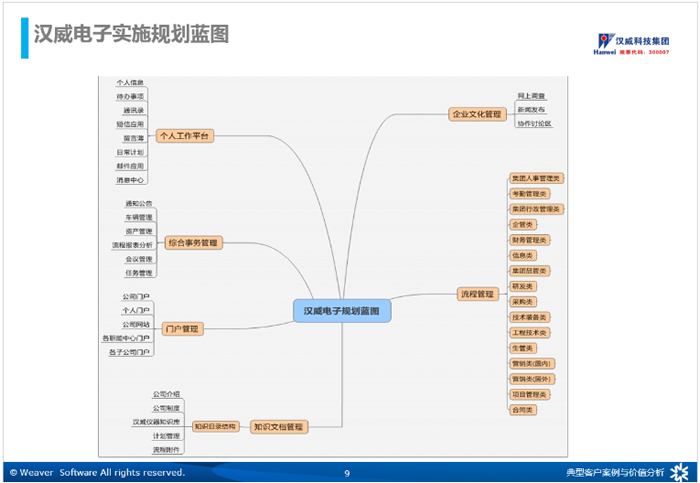Select the 合同类 process node

click(x=523, y=410)
